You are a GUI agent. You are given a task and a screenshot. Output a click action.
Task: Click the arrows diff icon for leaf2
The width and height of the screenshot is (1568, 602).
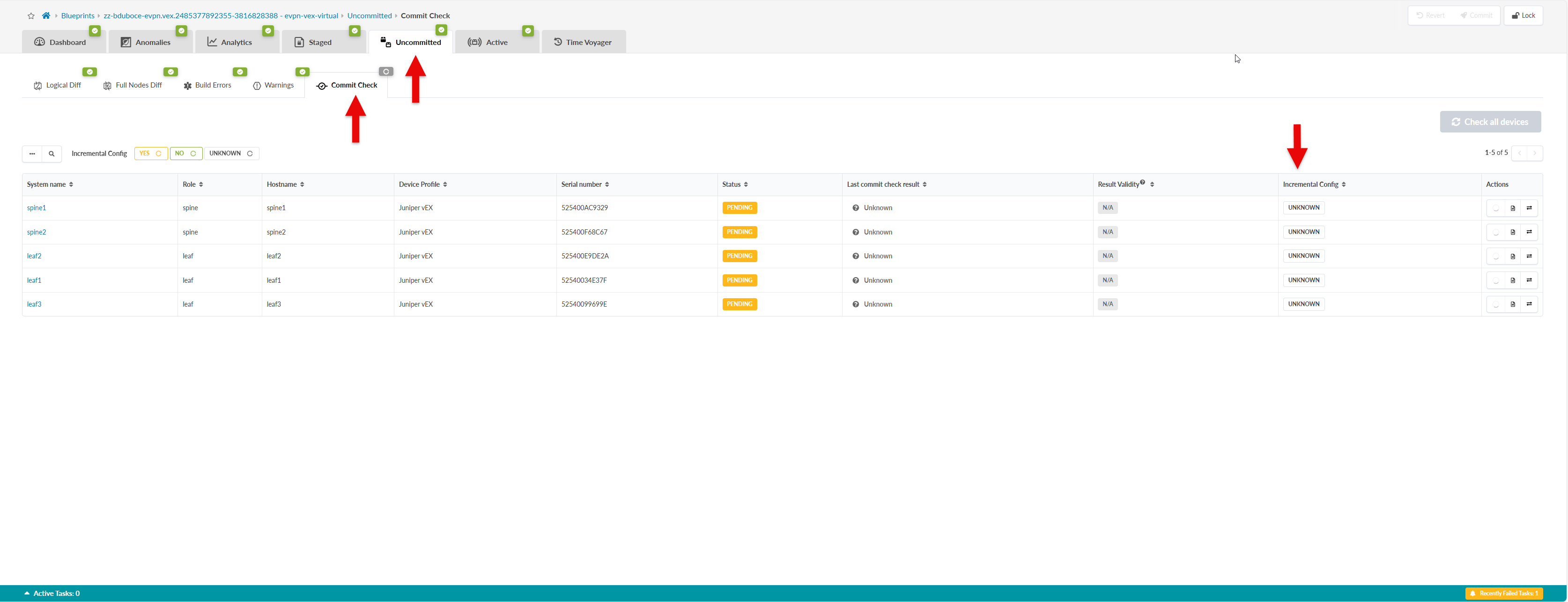coord(1529,256)
